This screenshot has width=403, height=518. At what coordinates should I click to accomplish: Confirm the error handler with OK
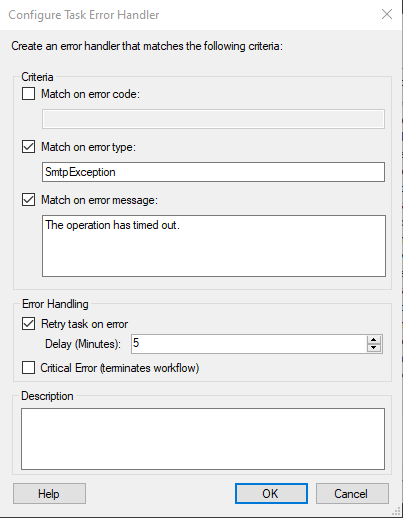(271, 494)
